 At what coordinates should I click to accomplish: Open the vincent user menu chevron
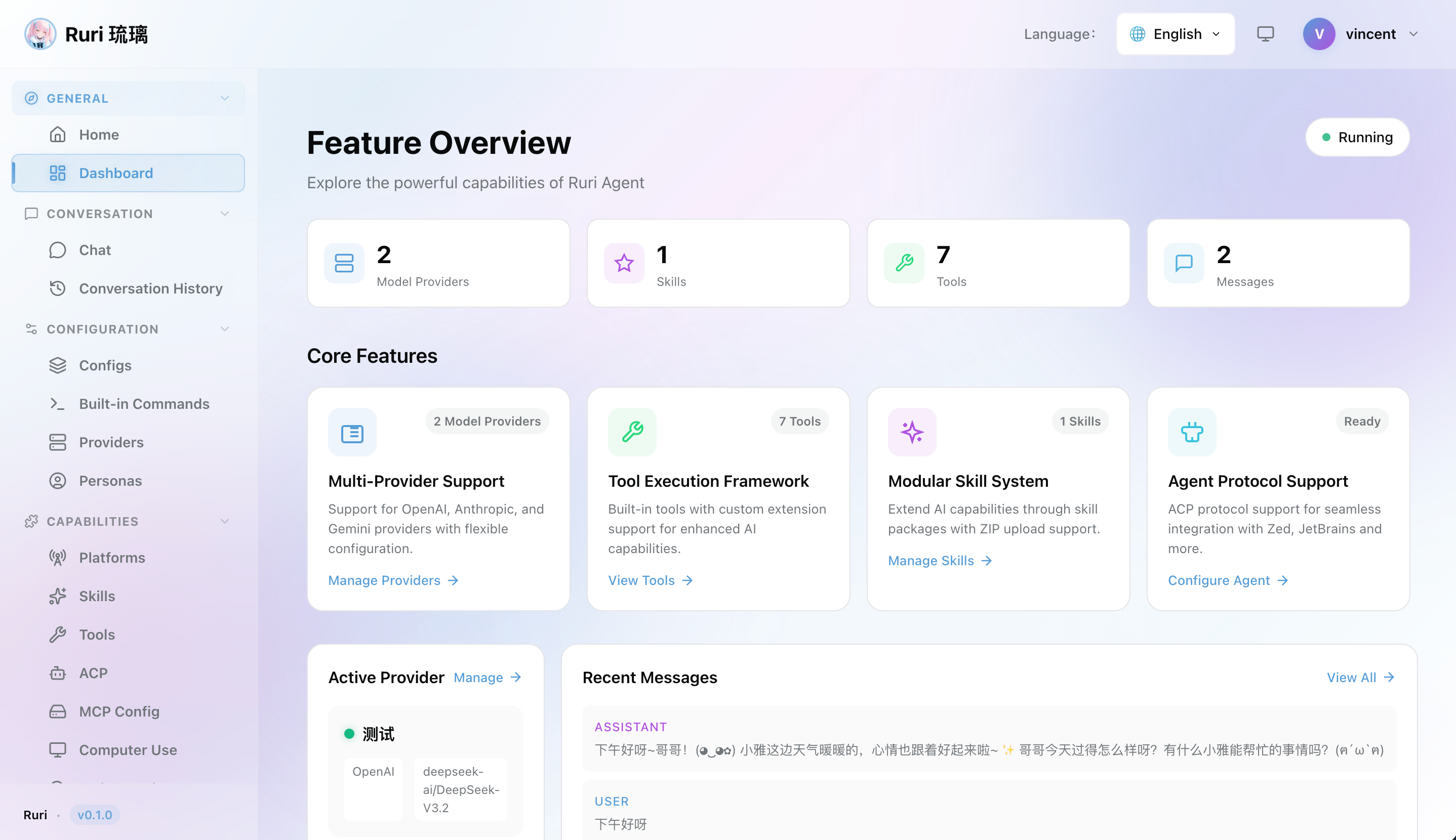pyautogui.click(x=1413, y=34)
